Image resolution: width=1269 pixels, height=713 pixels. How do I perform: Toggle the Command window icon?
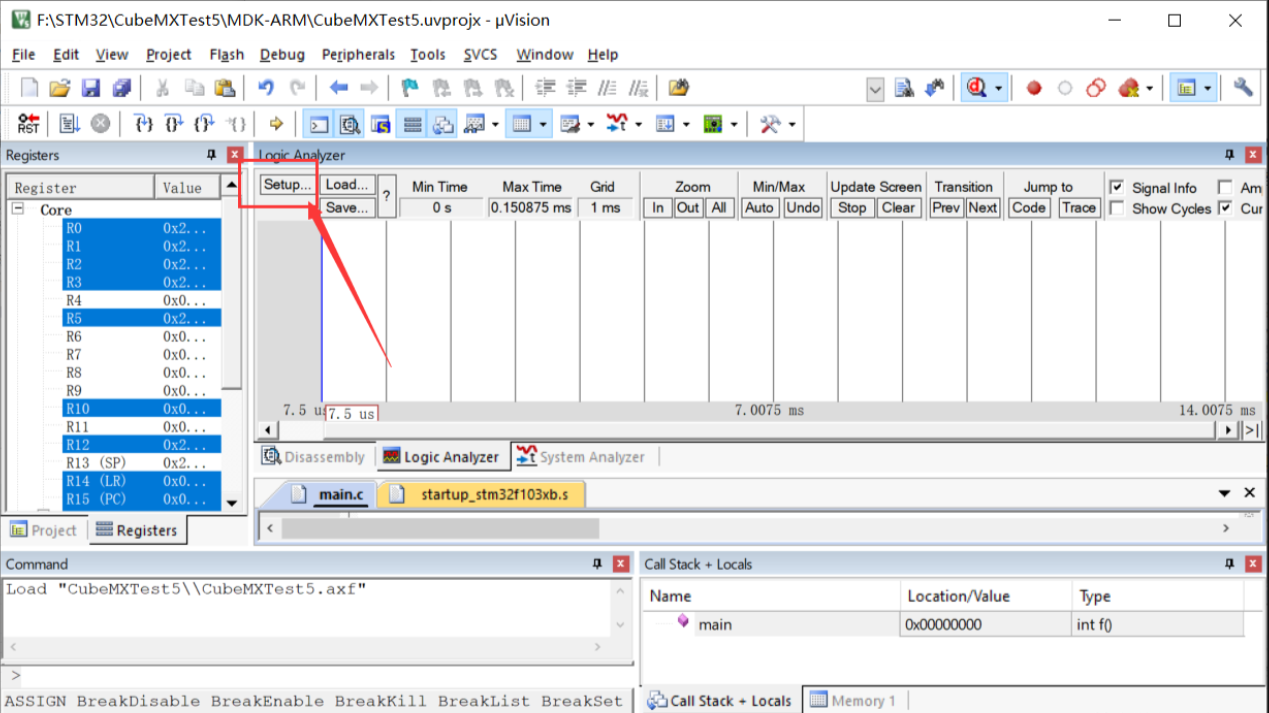[318, 124]
